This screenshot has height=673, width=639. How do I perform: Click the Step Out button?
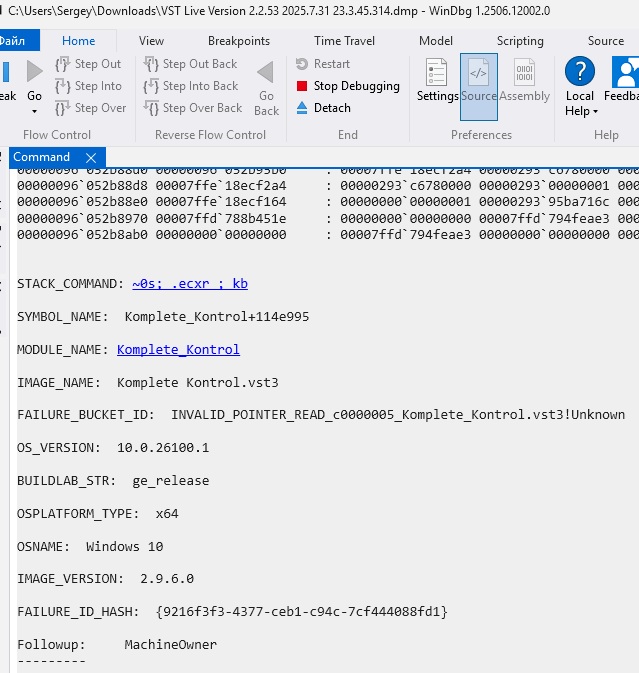coord(88,64)
